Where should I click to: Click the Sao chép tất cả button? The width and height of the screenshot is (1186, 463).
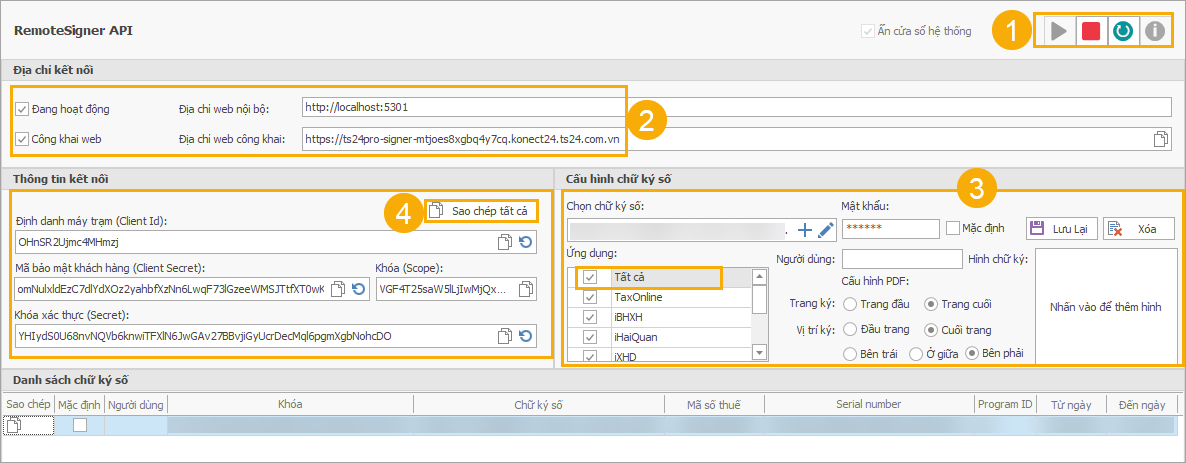[481, 210]
